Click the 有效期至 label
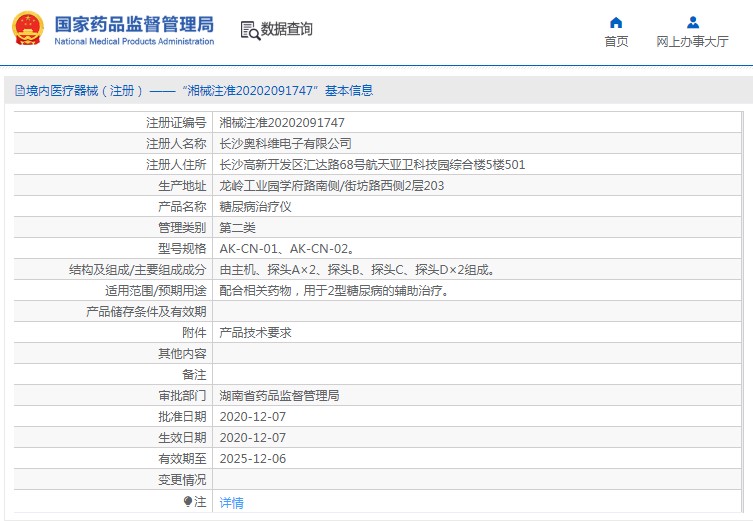Image resolution: width=753 pixels, height=521 pixels. coord(182,459)
